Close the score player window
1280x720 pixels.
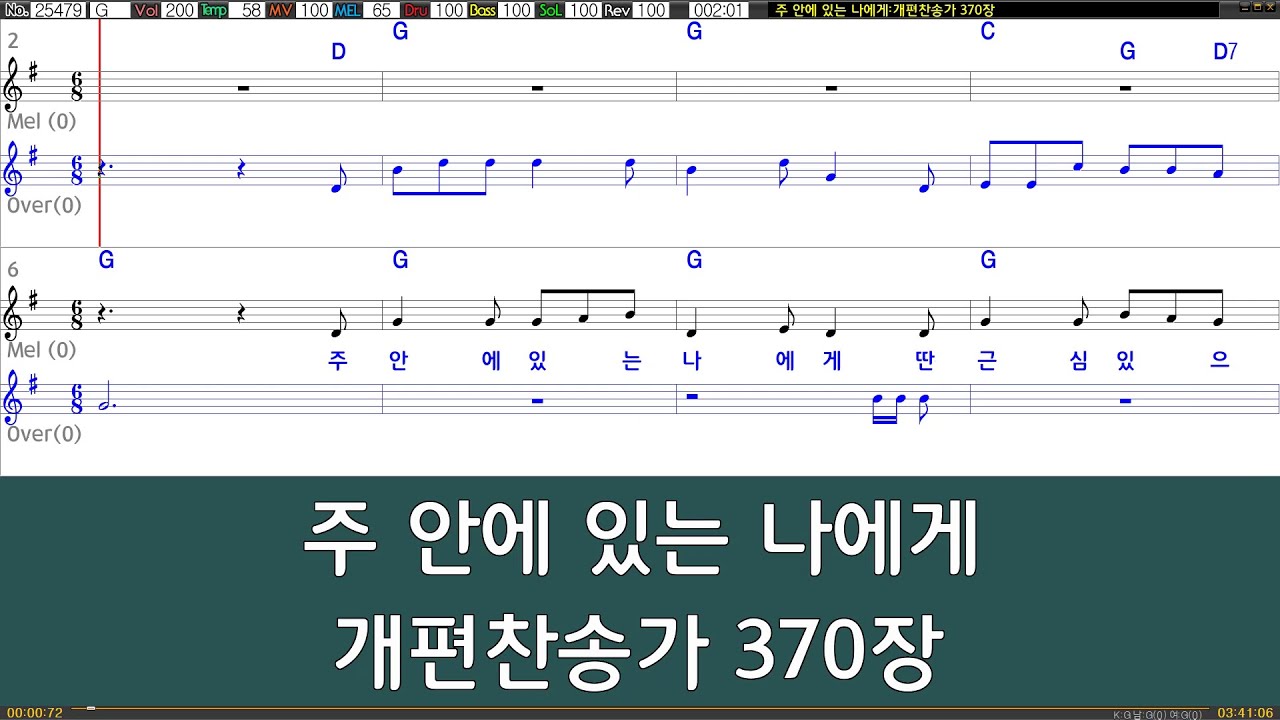1269,8
